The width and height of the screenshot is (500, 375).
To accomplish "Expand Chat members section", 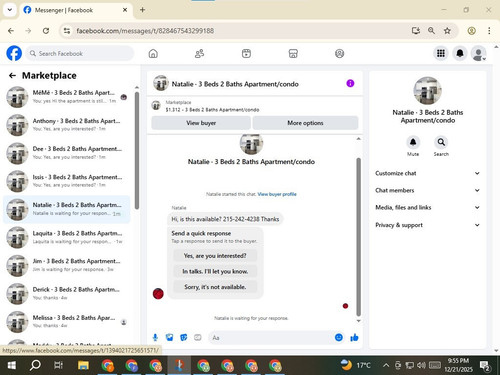I will 428,190.
